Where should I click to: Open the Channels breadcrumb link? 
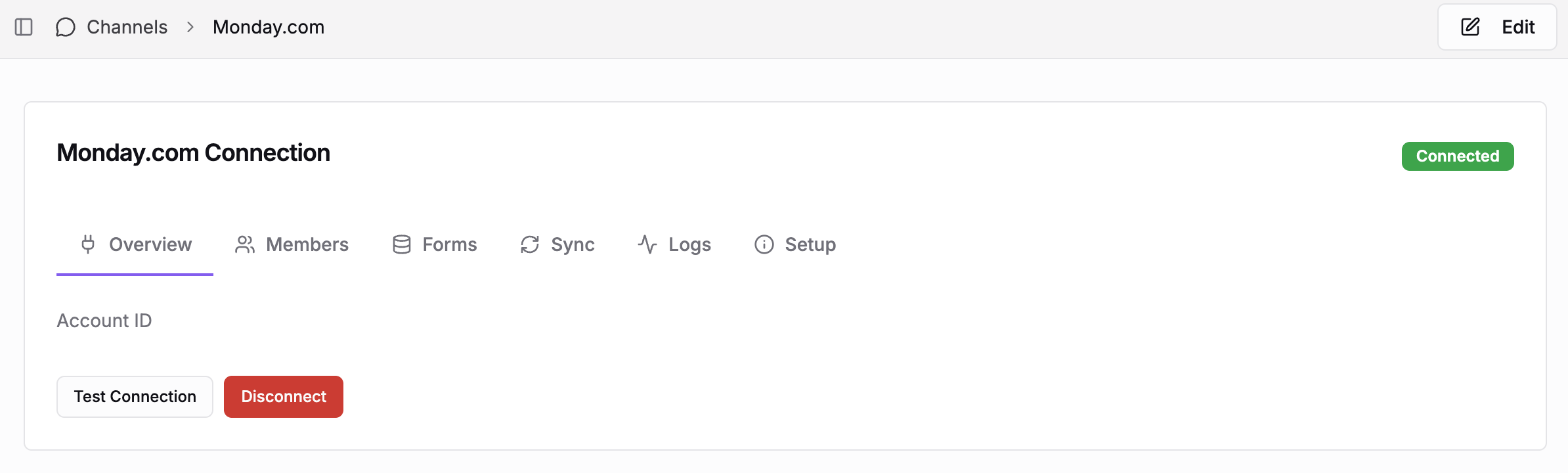tap(126, 27)
